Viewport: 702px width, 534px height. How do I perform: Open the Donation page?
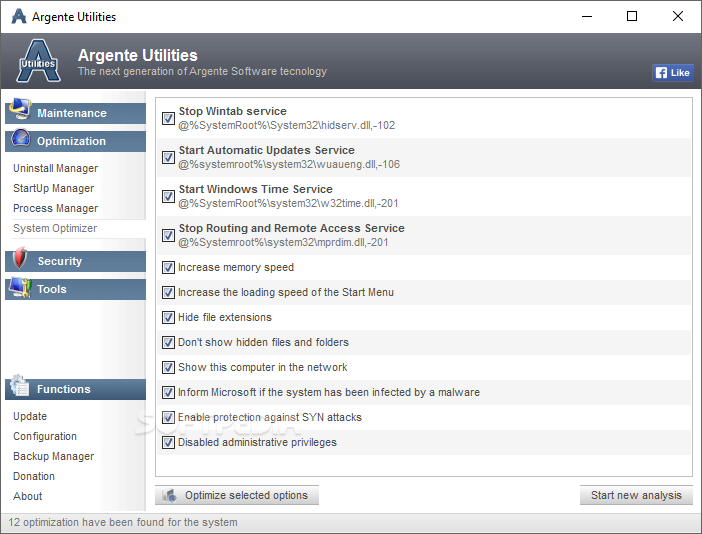click(34, 476)
